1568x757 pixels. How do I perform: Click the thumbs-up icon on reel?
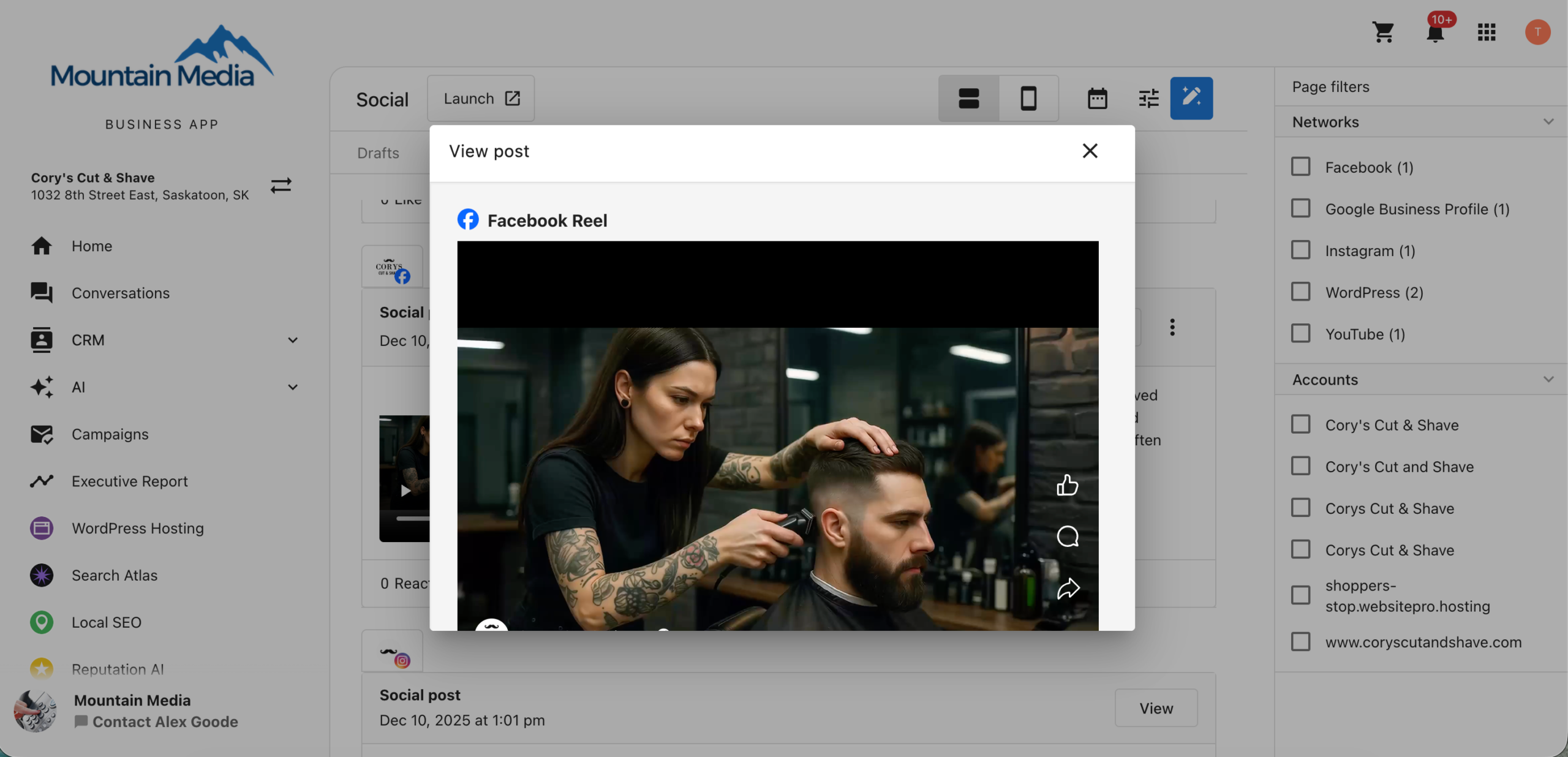click(1067, 486)
